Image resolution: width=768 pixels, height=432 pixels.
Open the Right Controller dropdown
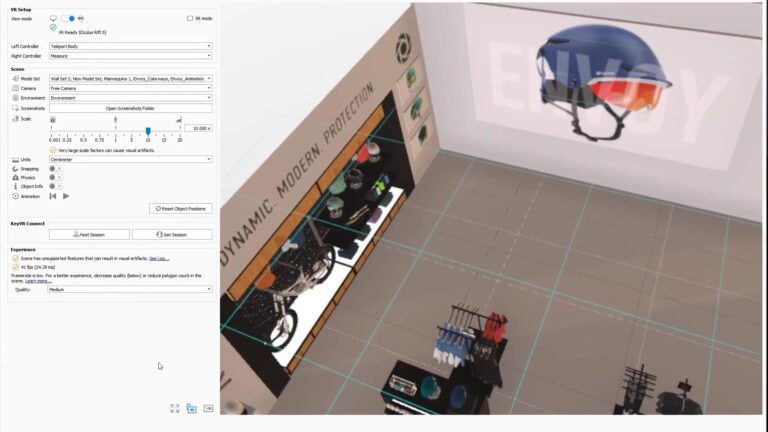tap(131, 56)
